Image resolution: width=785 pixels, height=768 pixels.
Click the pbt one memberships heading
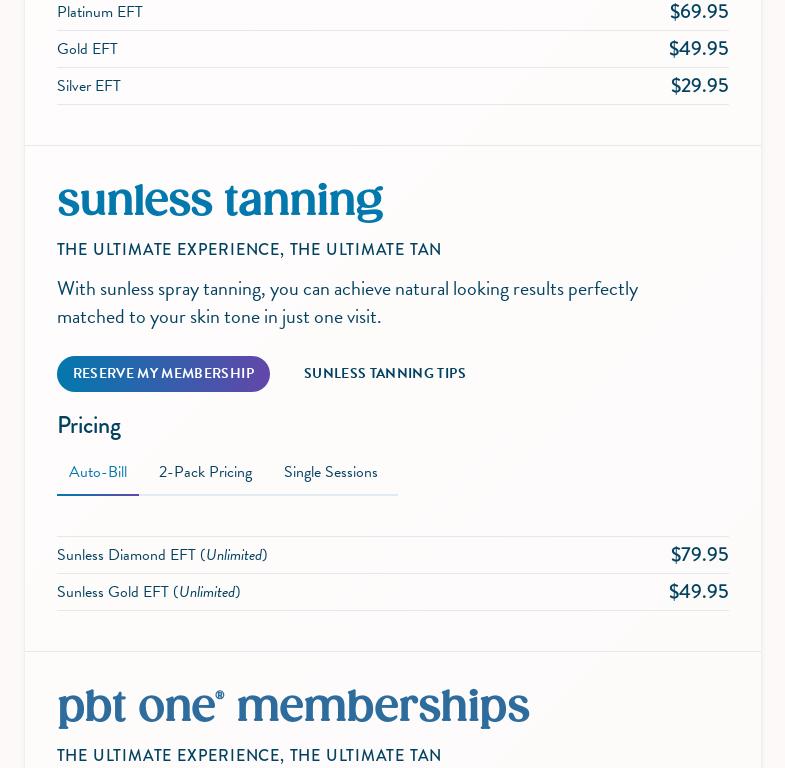click(293, 706)
